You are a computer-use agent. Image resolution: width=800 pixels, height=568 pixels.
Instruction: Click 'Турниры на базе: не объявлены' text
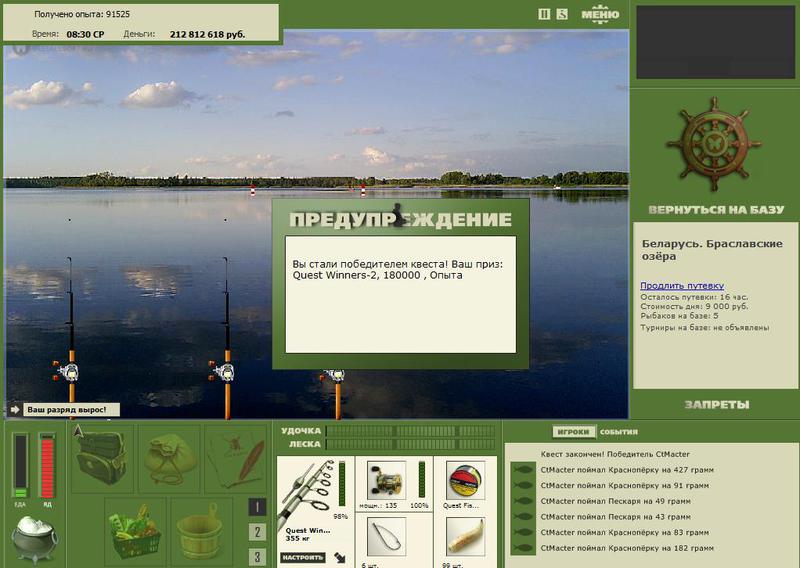705,328
